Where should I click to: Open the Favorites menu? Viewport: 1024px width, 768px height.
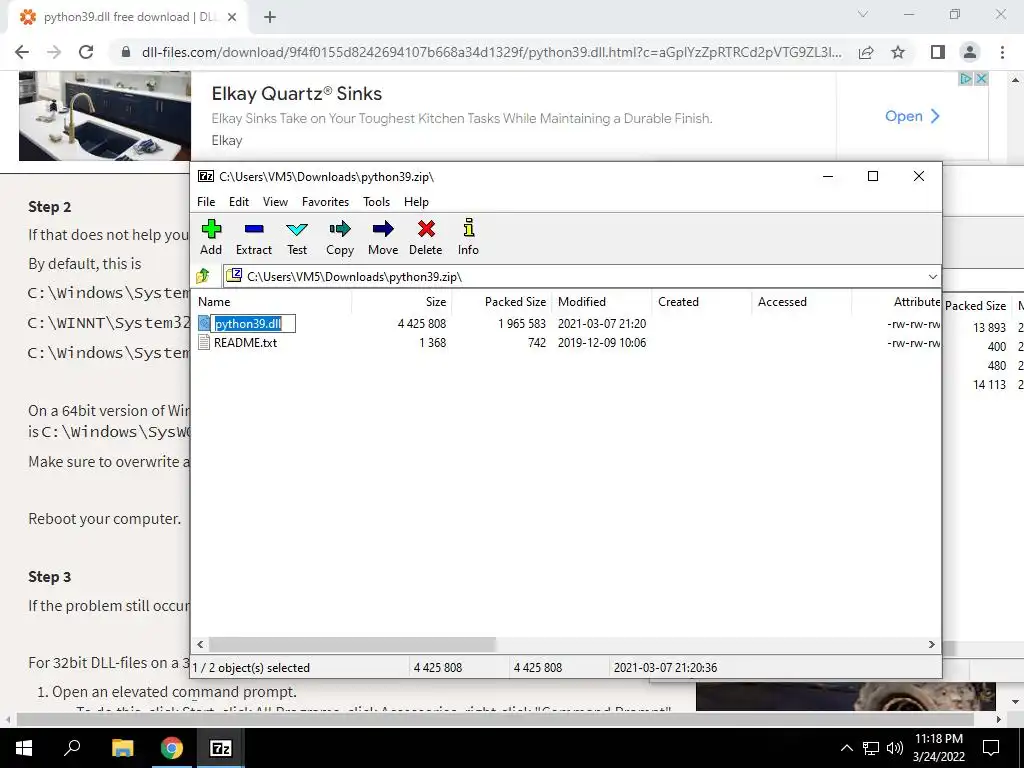[325, 202]
